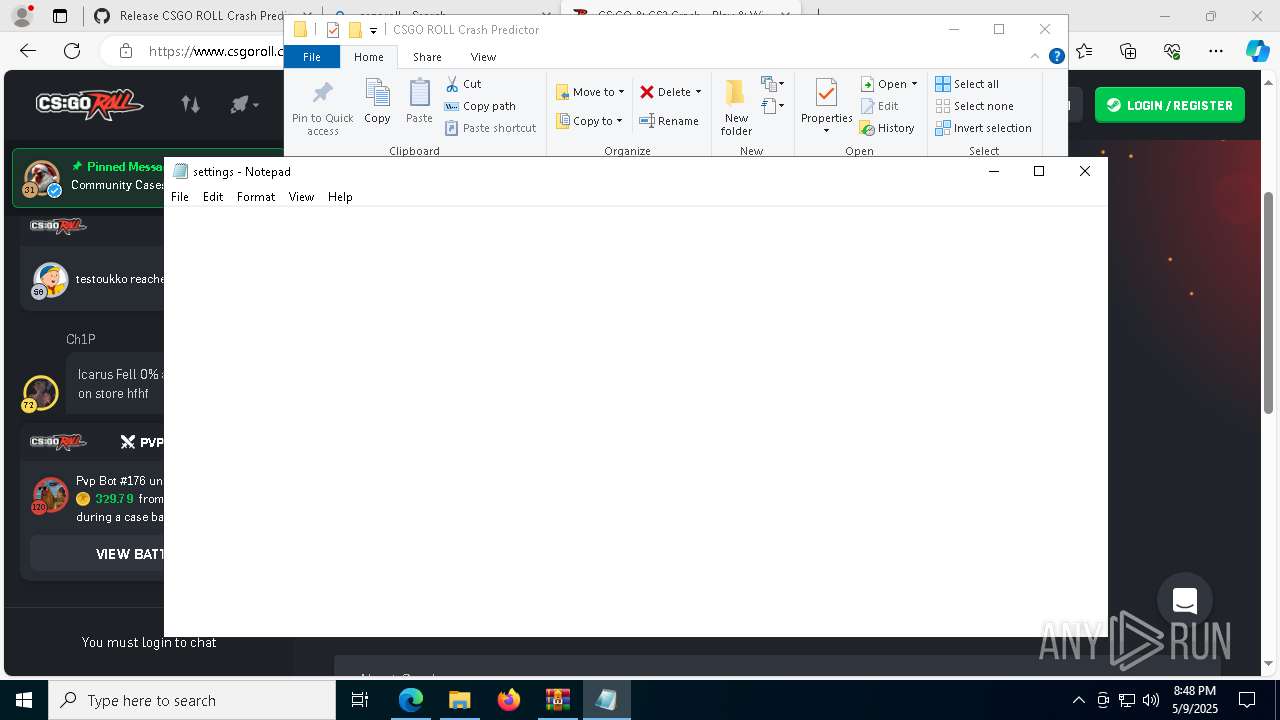Click the red Delete icon
The height and width of the screenshot is (720, 1280).
[x=647, y=92]
